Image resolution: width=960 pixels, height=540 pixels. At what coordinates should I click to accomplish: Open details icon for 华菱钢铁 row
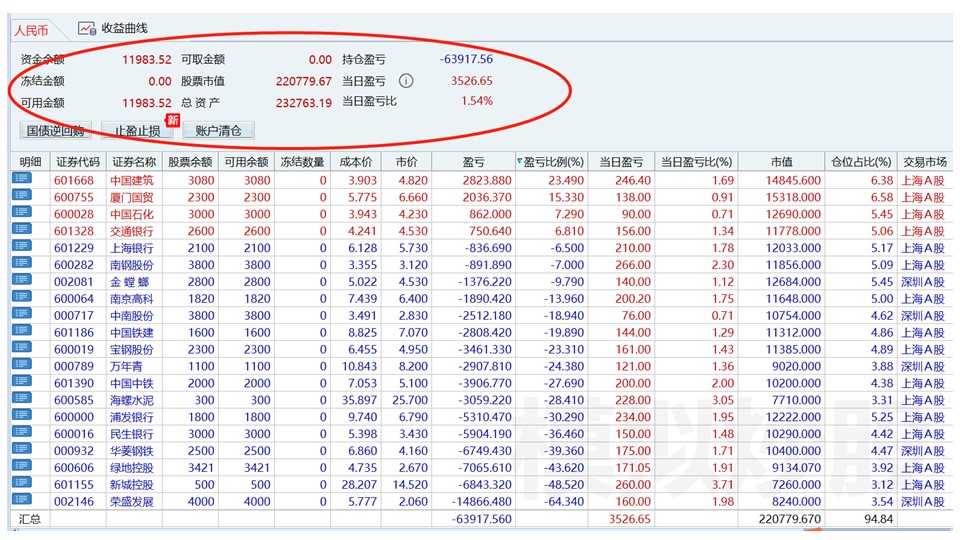(21, 449)
